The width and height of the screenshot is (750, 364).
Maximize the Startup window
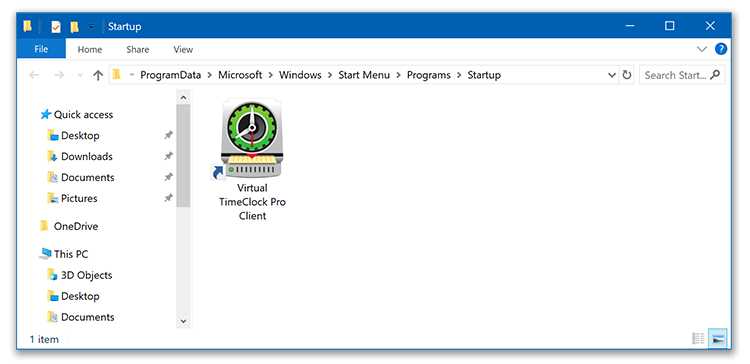click(x=670, y=26)
